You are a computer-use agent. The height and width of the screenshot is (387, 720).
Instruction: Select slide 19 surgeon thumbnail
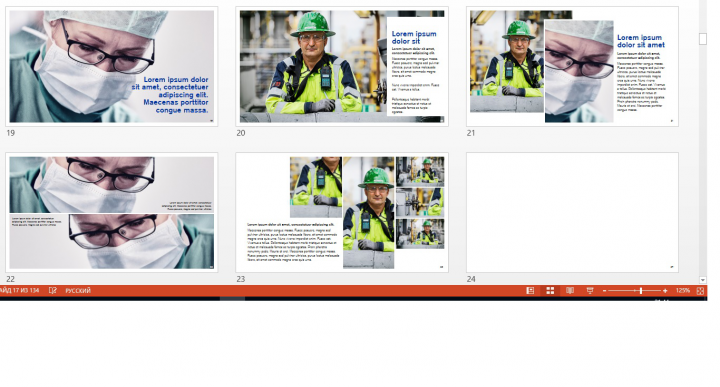click(x=112, y=67)
